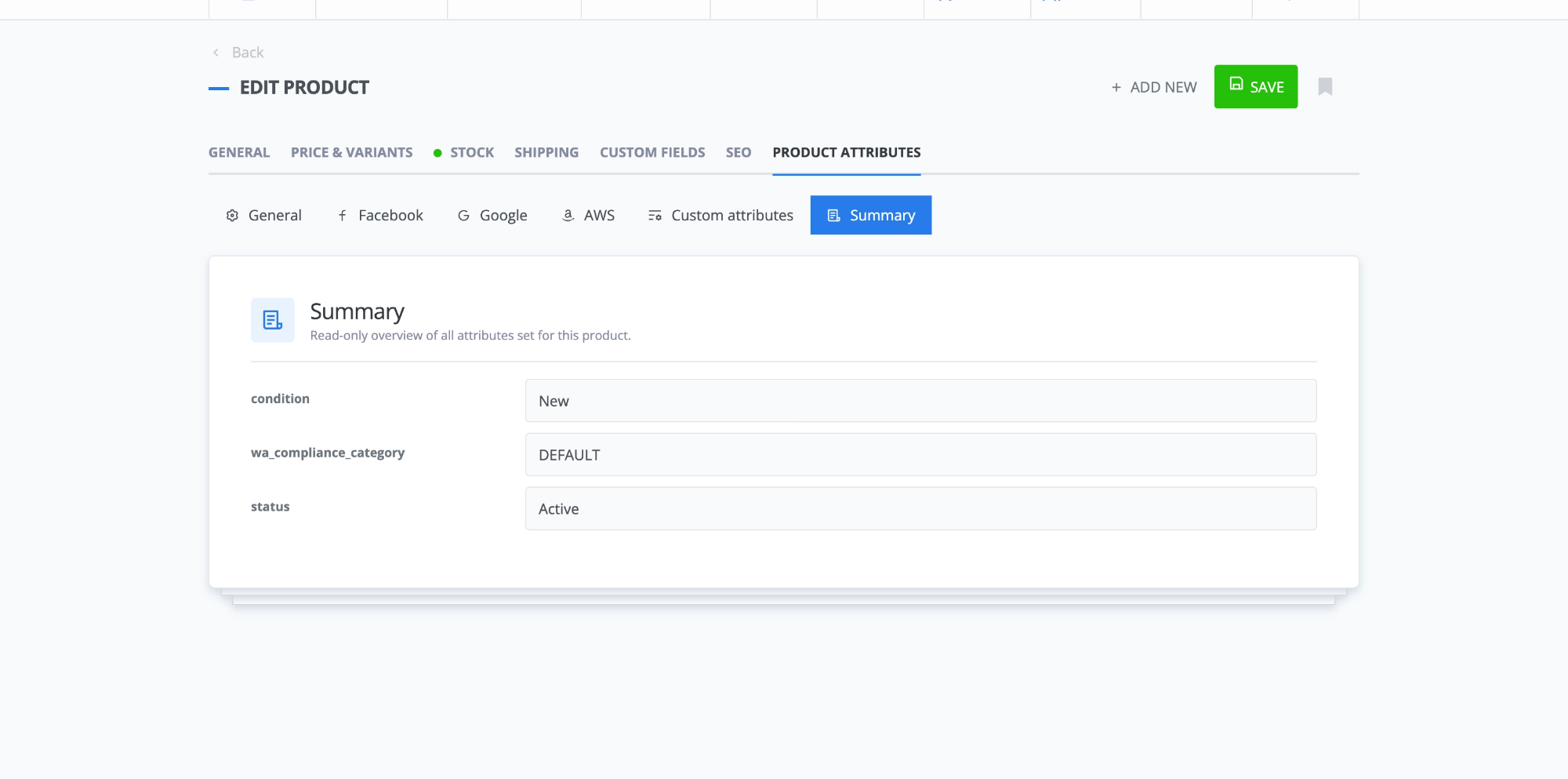Viewport: 1568px width, 779px height.
Task: Click the condition field showing New
Action: click(920, 401)
